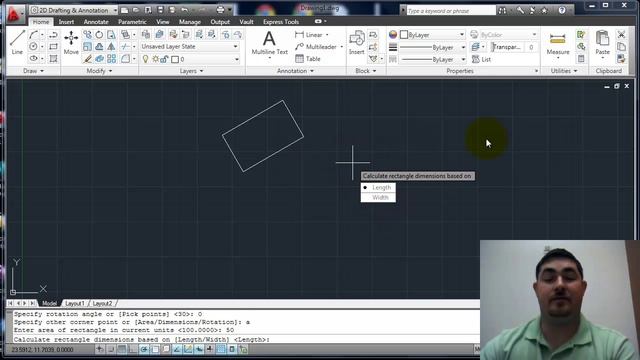Open the View ribbon tab
The image size is (640, 360).
(x=162, y=22)
